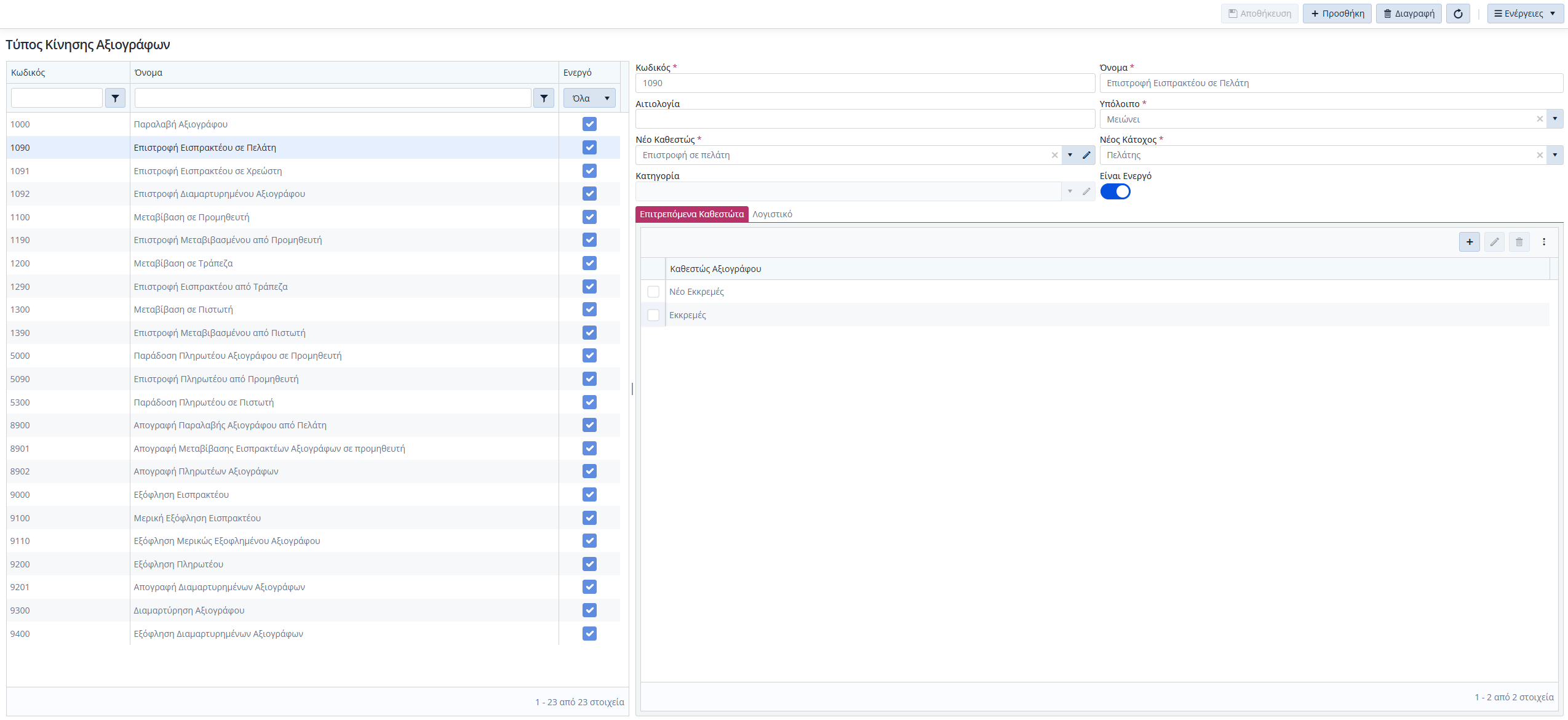Open the Υπόλοιπο dropdown arrow
The width and height of the screenshot is (1568, 720).
click(1554, 119)
